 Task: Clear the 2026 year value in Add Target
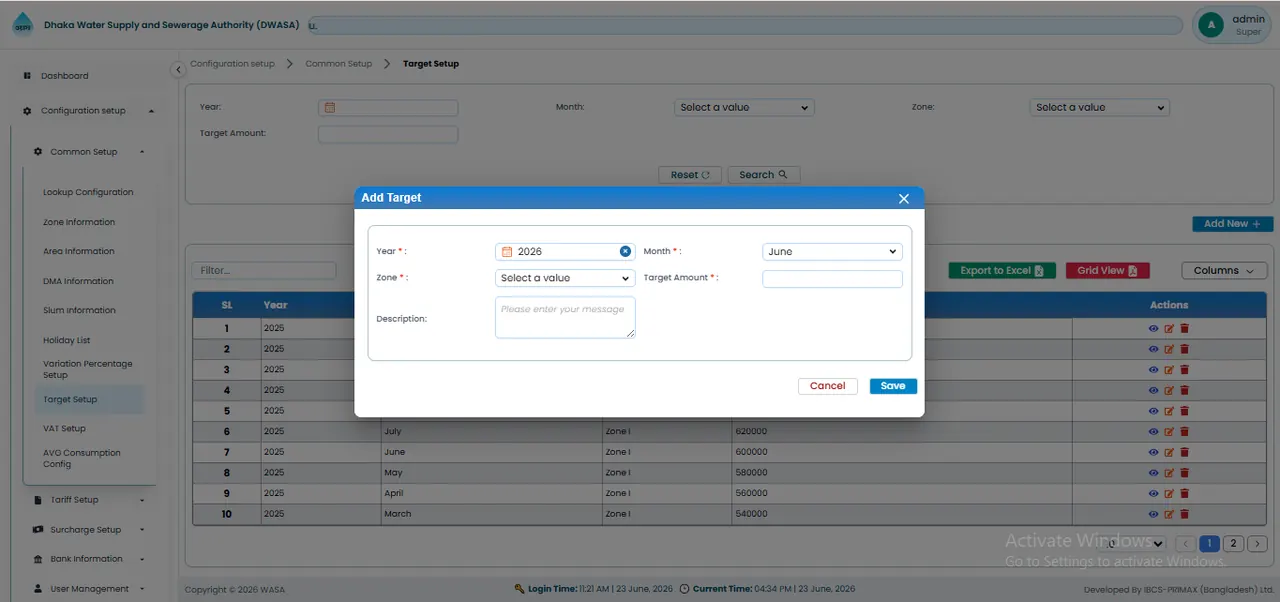625,252
